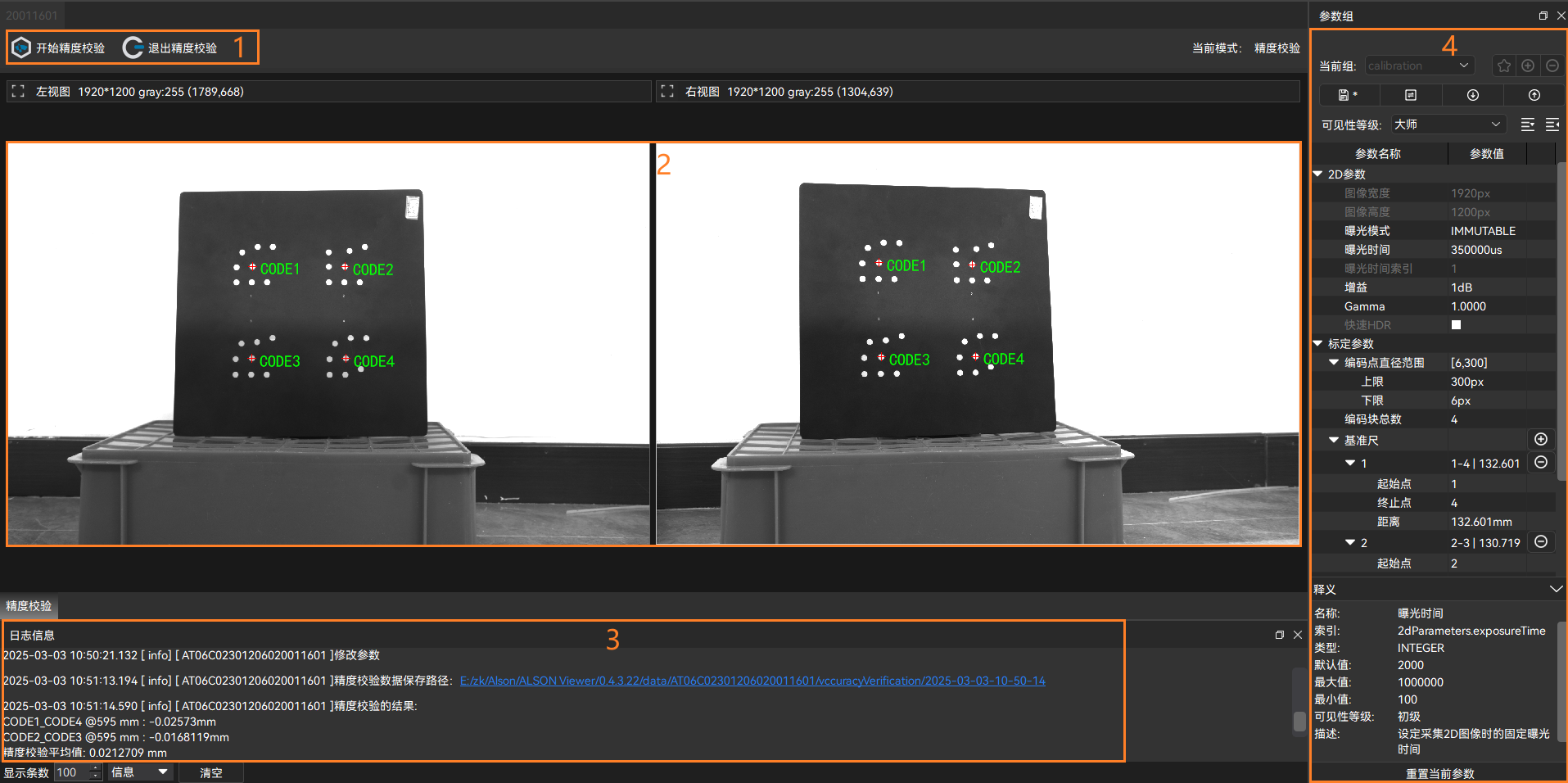Image resolution: width=1568 pixels, height=783 pixels.
Task: Collapse the 2D参数 tree section
Action: 1317,174
